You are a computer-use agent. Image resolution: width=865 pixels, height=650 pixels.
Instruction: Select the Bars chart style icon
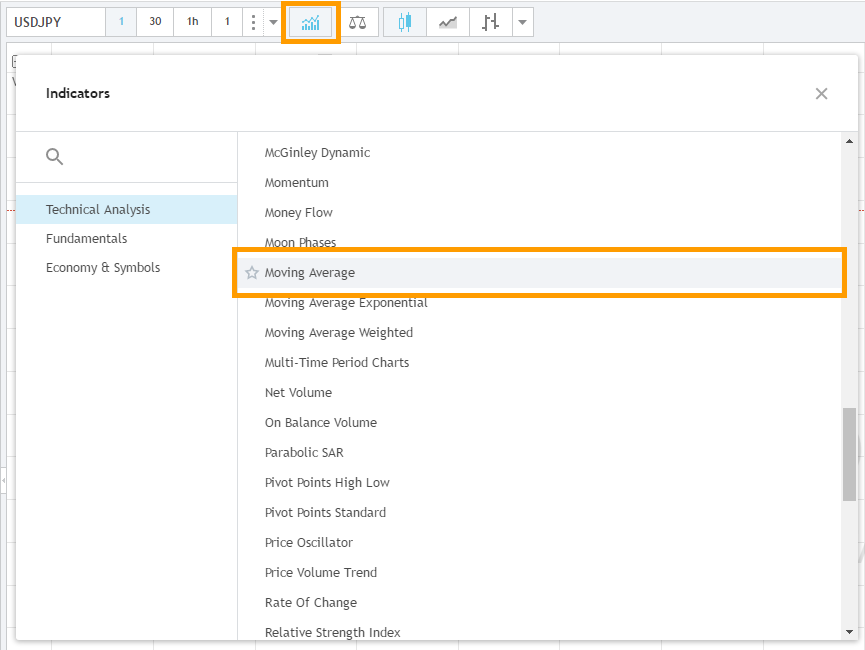(490, 23)
